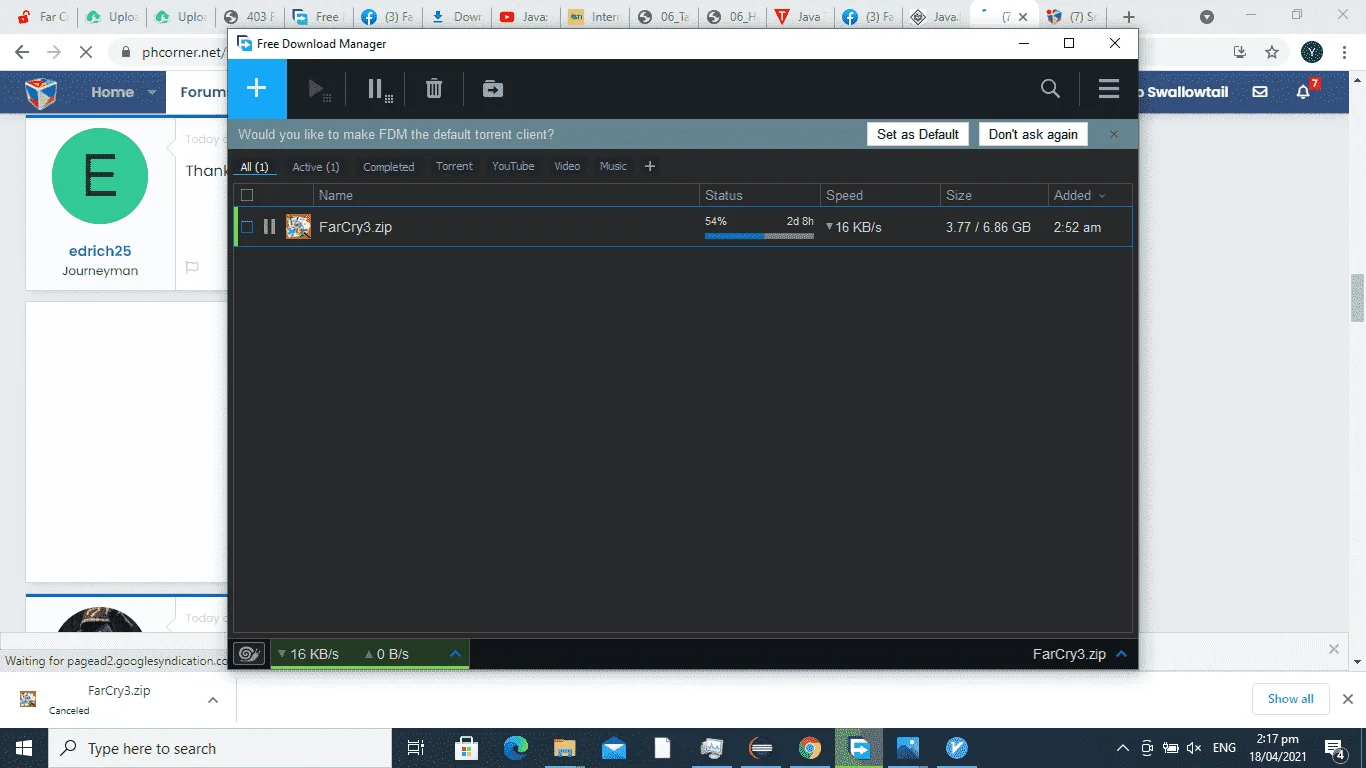Open phcorner inbox envelope icon
Image resolution: width=1366 pixels, height=768 pixels.
point(1260,92)
